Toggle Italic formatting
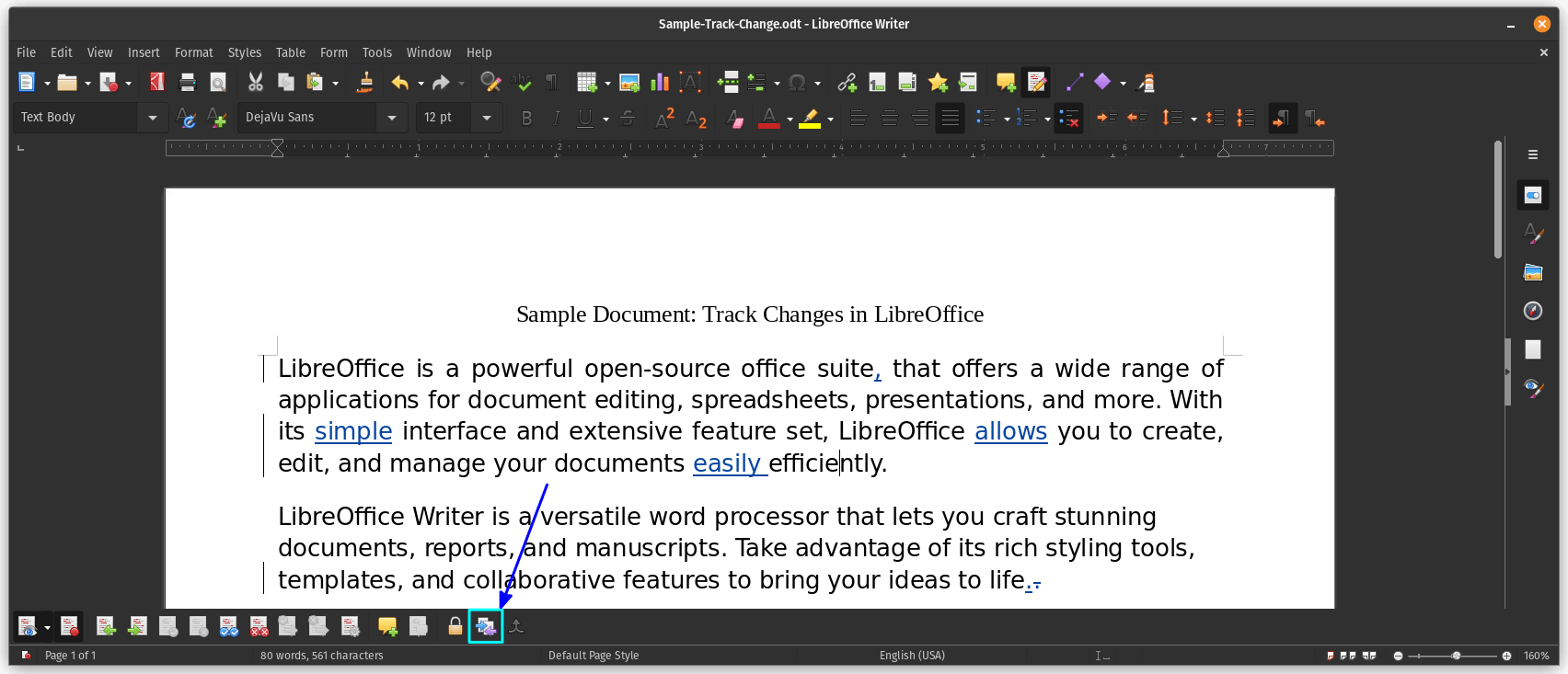1568x674 pixels. pyautogui.click(x=556, y=118)
